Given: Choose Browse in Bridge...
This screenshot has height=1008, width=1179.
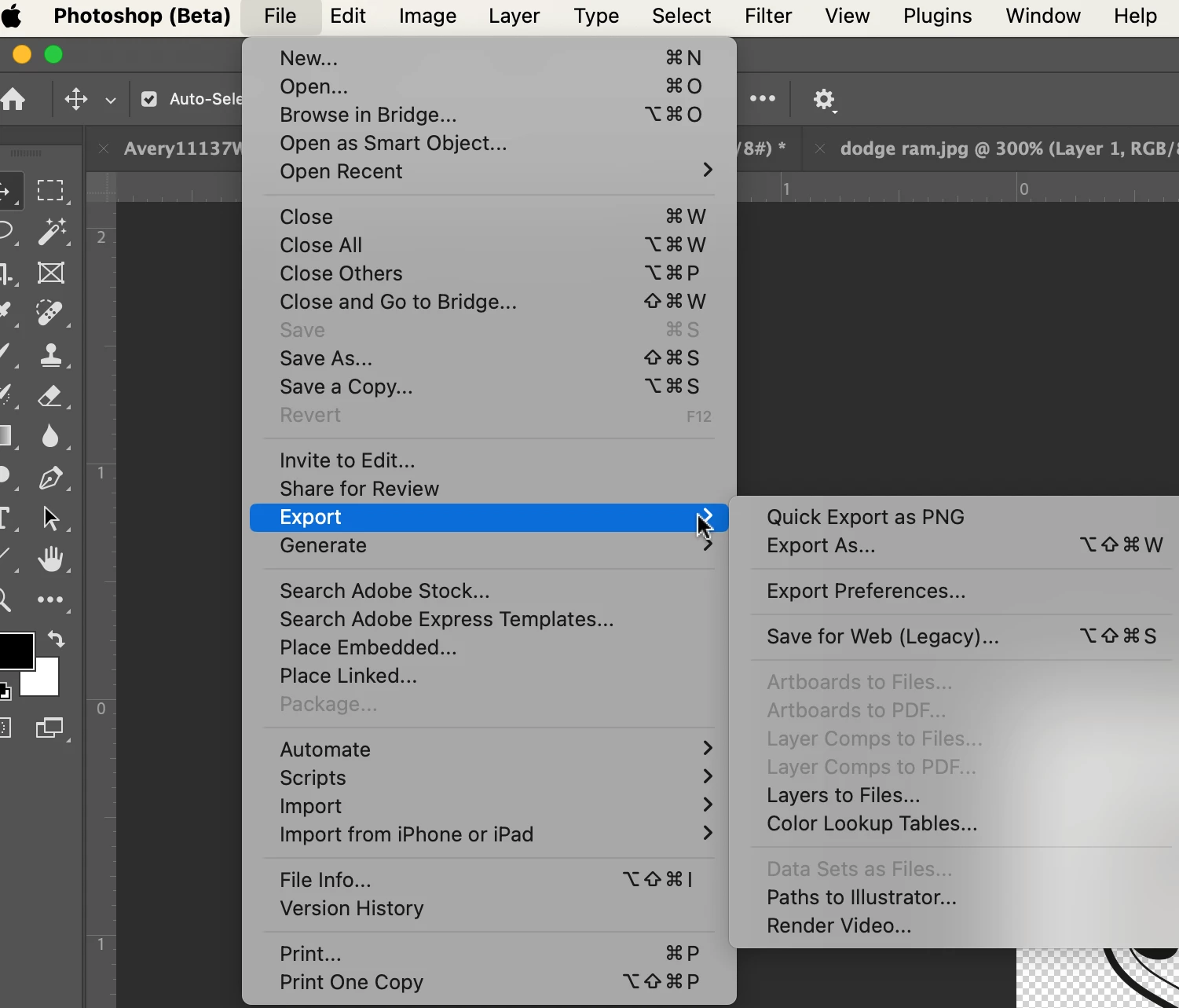Looking at the screenshot, I should (x=489, y=115).
